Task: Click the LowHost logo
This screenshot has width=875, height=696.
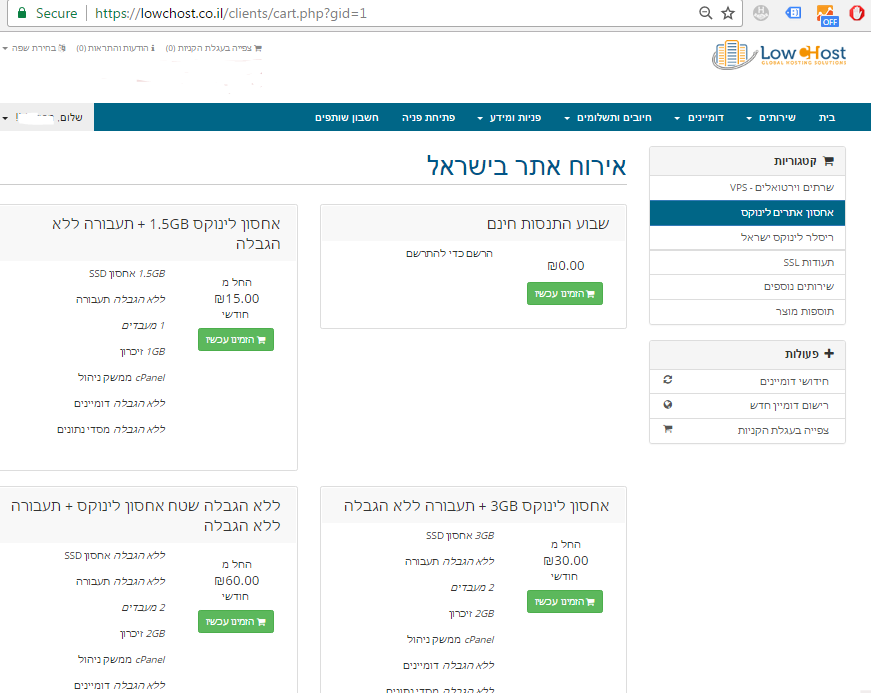Action: [779, 55]
